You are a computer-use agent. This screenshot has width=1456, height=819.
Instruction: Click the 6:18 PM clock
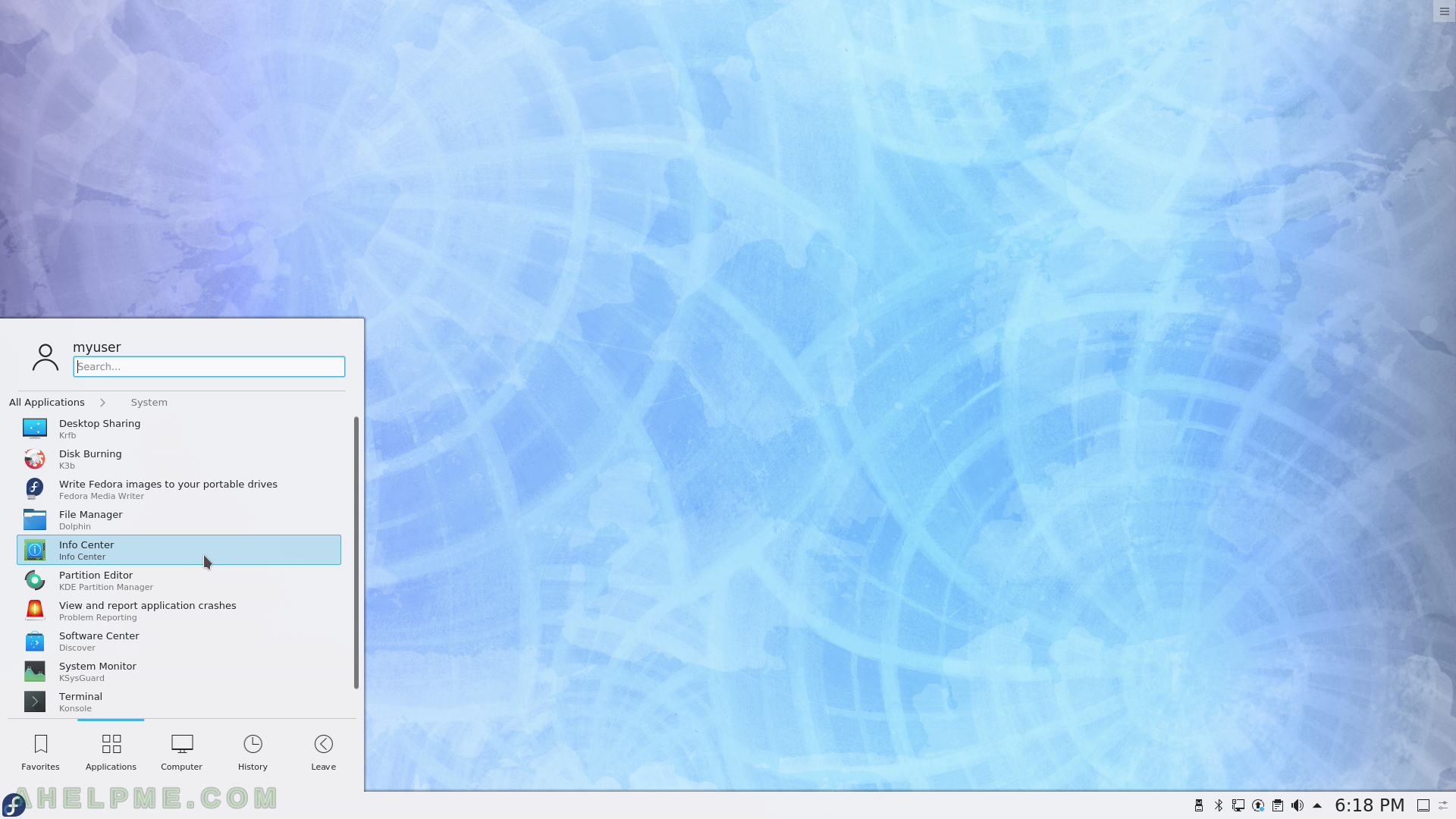click(x=1370, y=805)
